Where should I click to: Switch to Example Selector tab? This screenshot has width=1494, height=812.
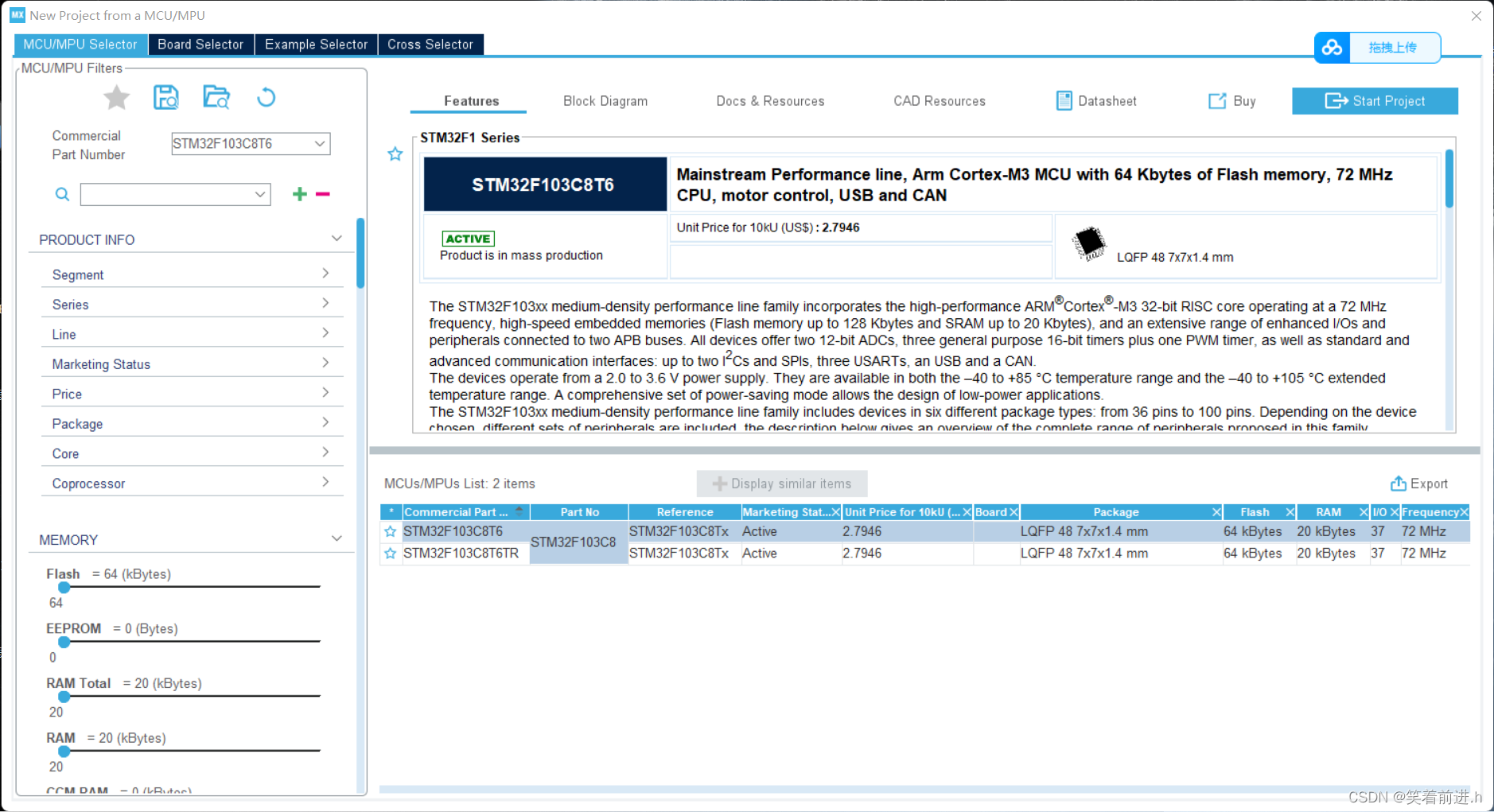[316, 45]
